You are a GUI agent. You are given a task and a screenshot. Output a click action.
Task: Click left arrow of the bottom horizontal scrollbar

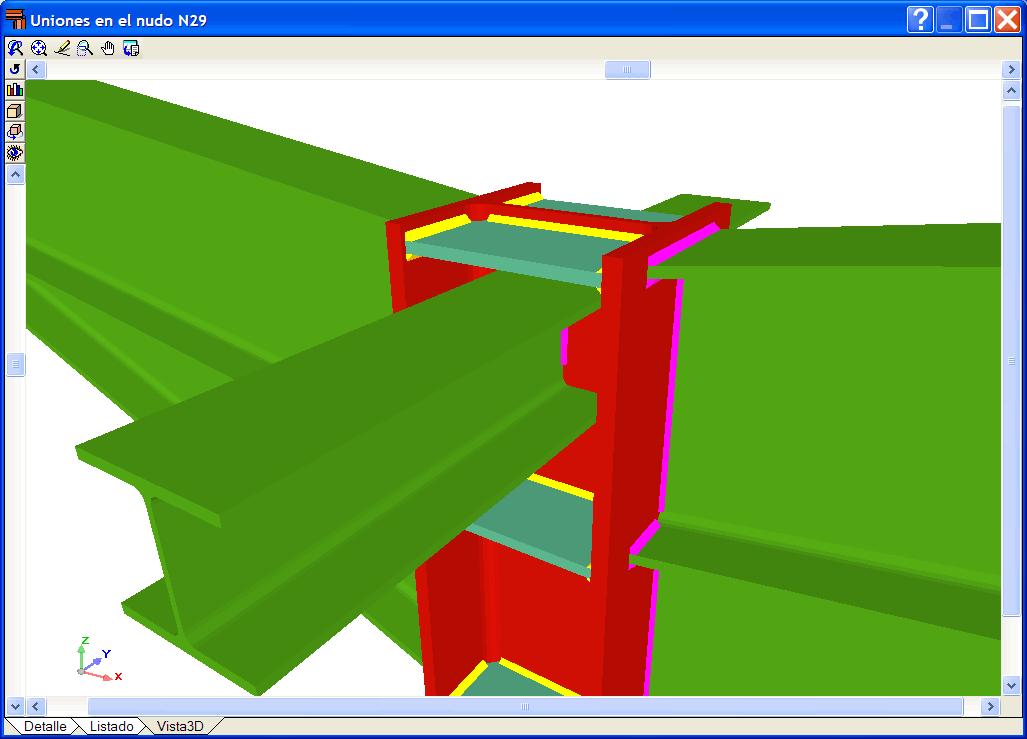point(36,706)
